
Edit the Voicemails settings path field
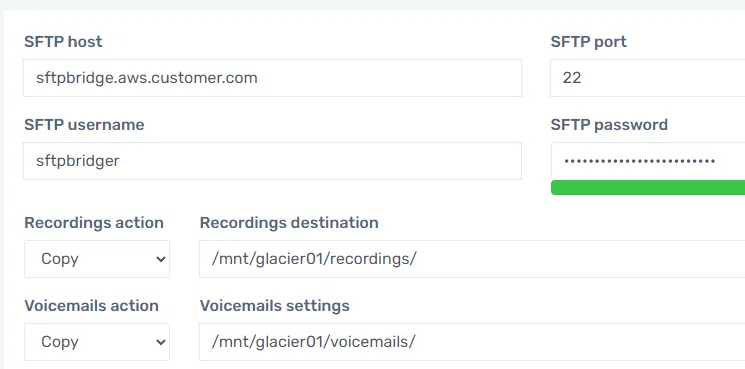(472, 342)
